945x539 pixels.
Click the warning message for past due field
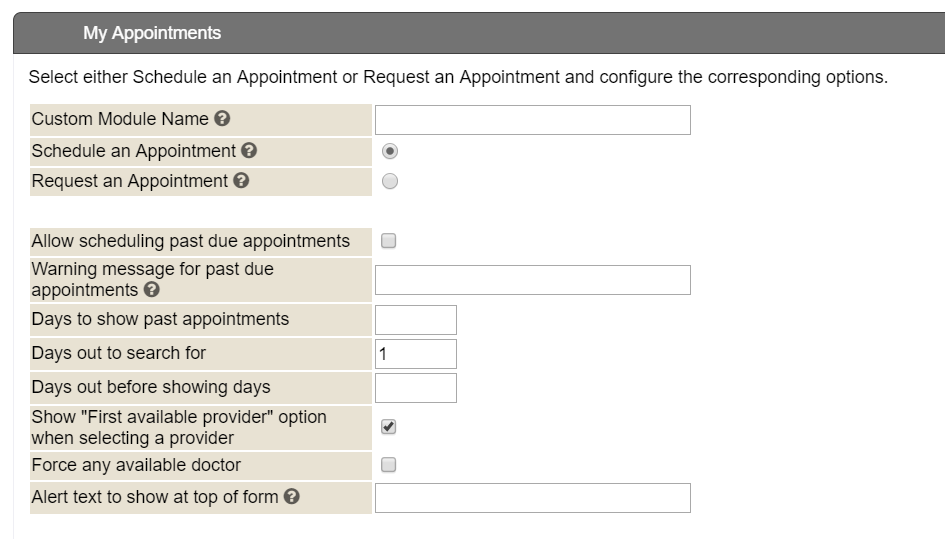coord(532,280)
